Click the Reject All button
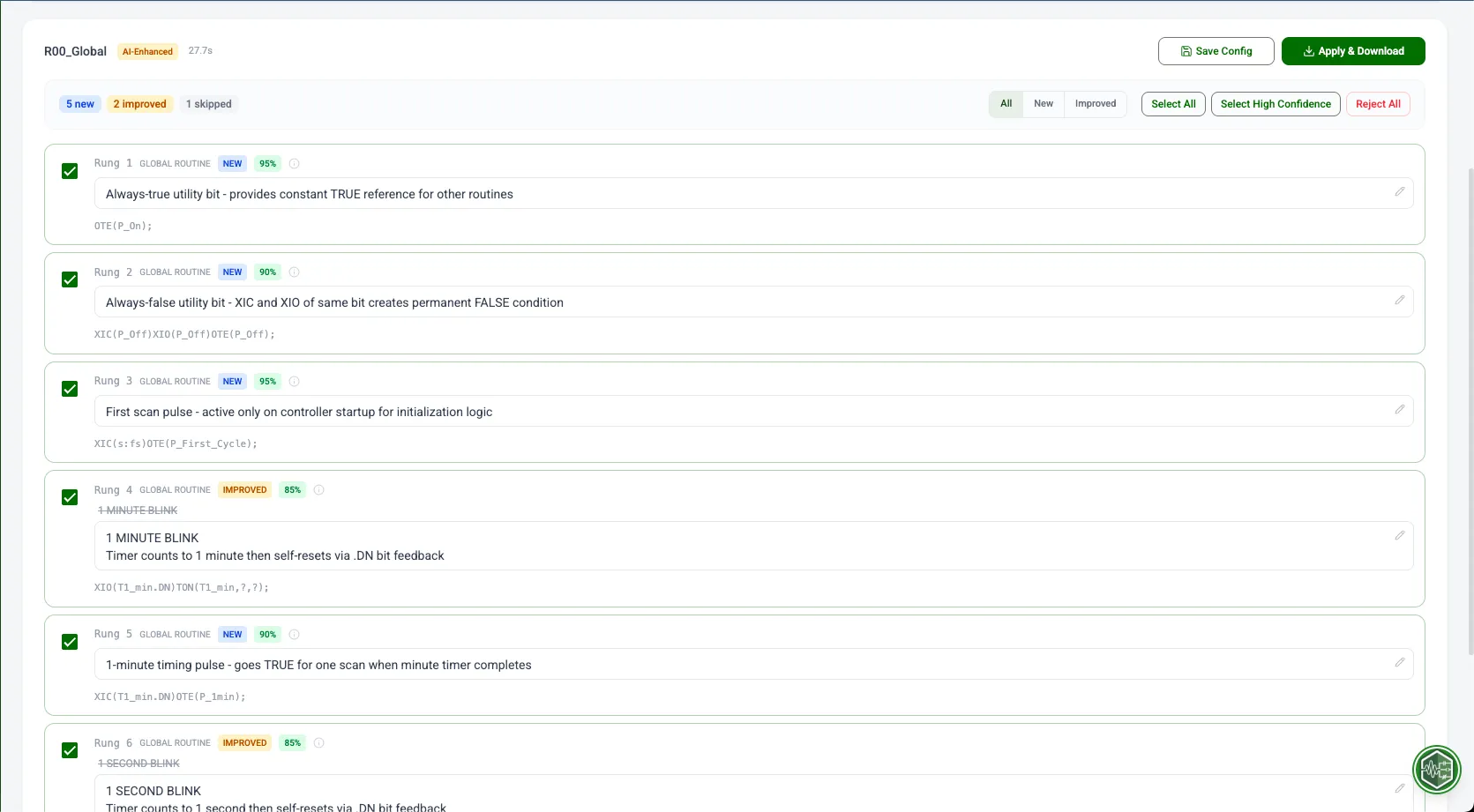Viewport: 1474px width, 812px height. pyautogui.click(x=1378, y=104)
